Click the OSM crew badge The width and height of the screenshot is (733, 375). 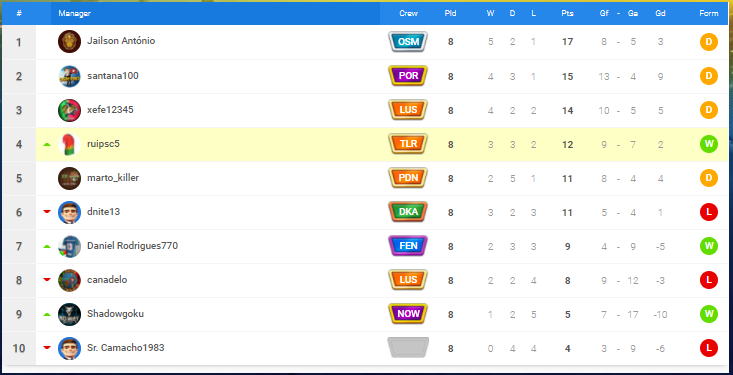pyautogui.click(x=408, y=42)
